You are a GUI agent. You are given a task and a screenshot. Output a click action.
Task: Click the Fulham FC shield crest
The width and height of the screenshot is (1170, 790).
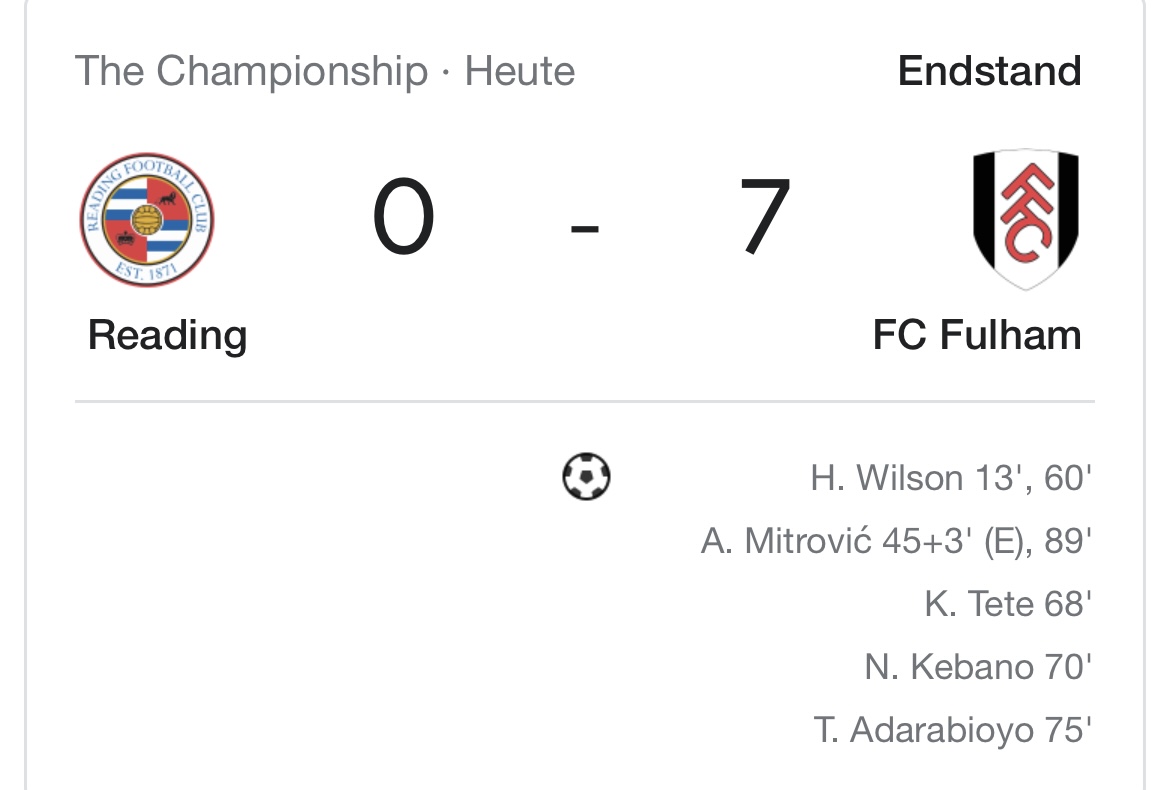tap(1025, 220)
